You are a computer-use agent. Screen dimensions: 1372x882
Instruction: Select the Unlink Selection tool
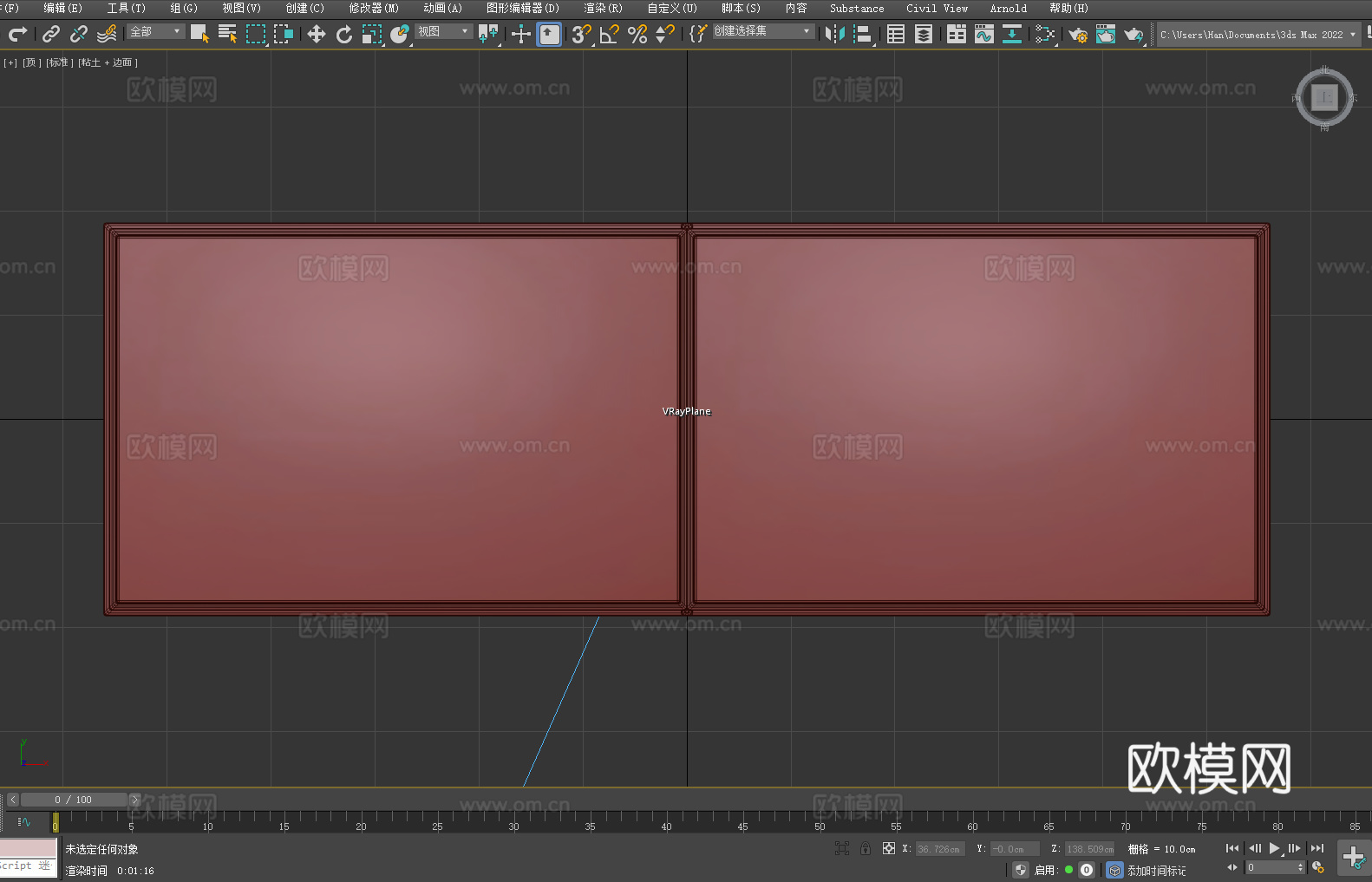click(79, 34)
